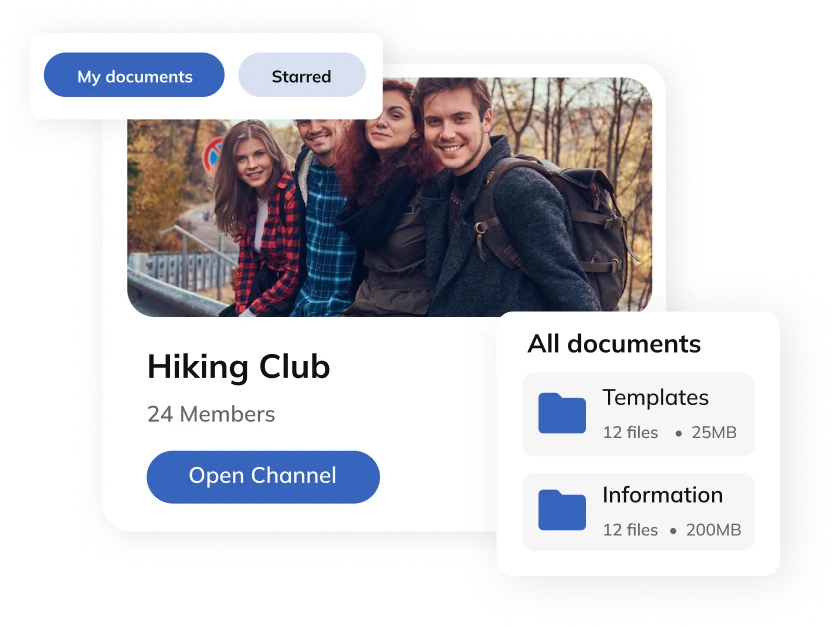Click 12 files under Templates

(630, 432)
